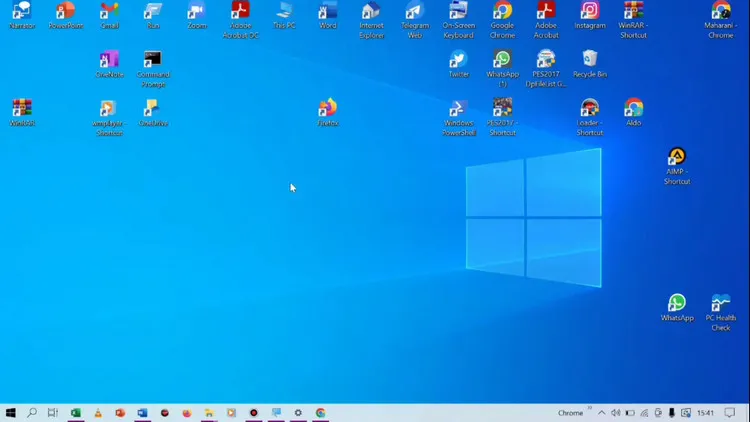The image size is (750, 422).
Task: Open the Action Center notifications
Action: click(x=729, y=412)
